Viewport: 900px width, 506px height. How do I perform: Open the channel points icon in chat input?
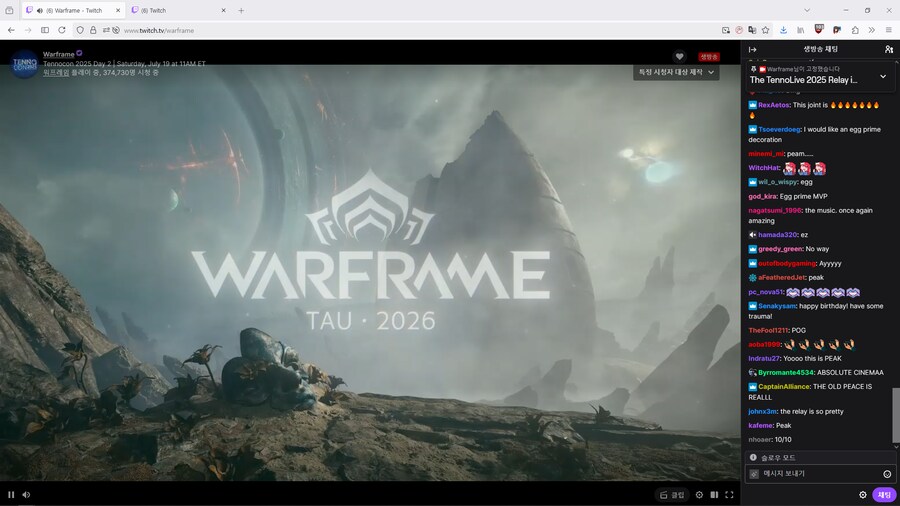[x=754, y=474]
